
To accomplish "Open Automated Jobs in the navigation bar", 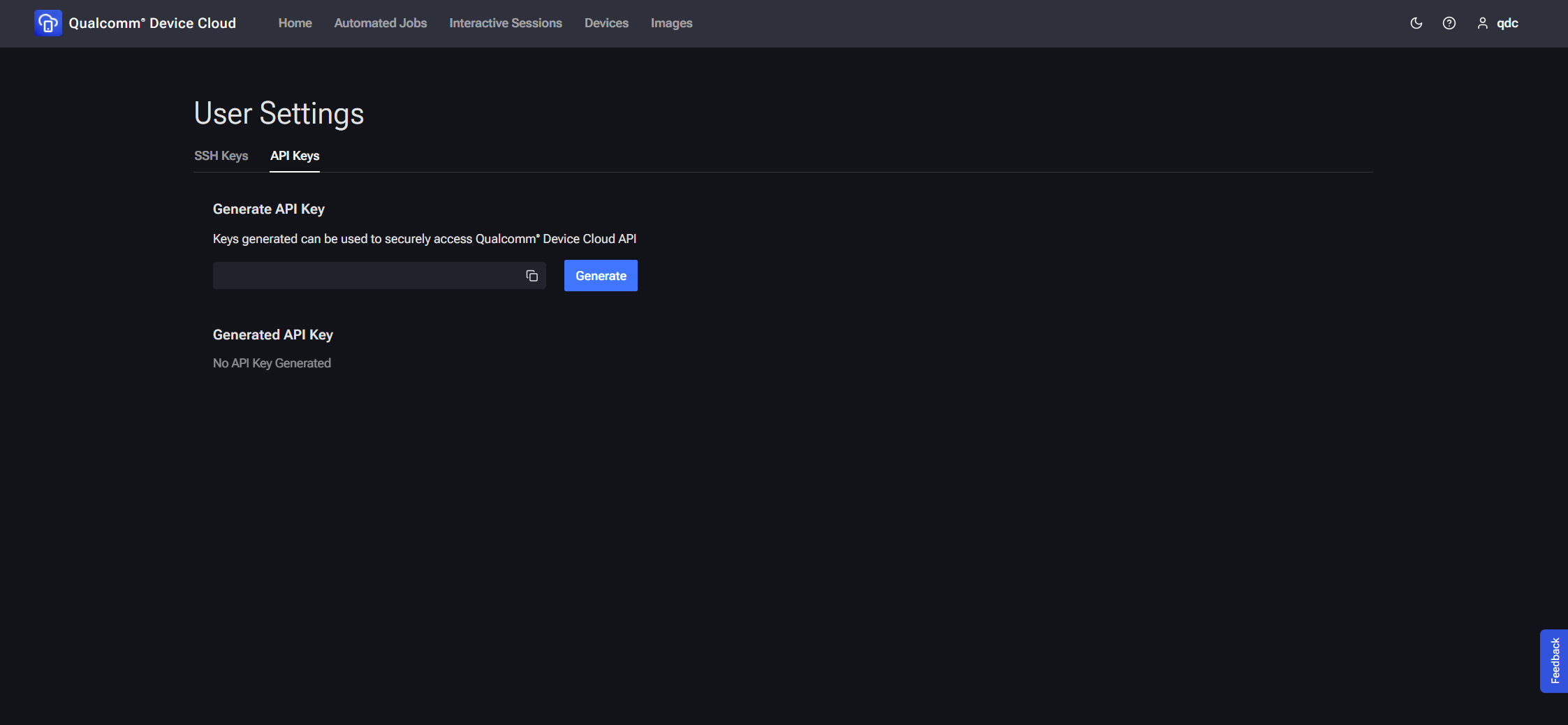I will (380, 23).
